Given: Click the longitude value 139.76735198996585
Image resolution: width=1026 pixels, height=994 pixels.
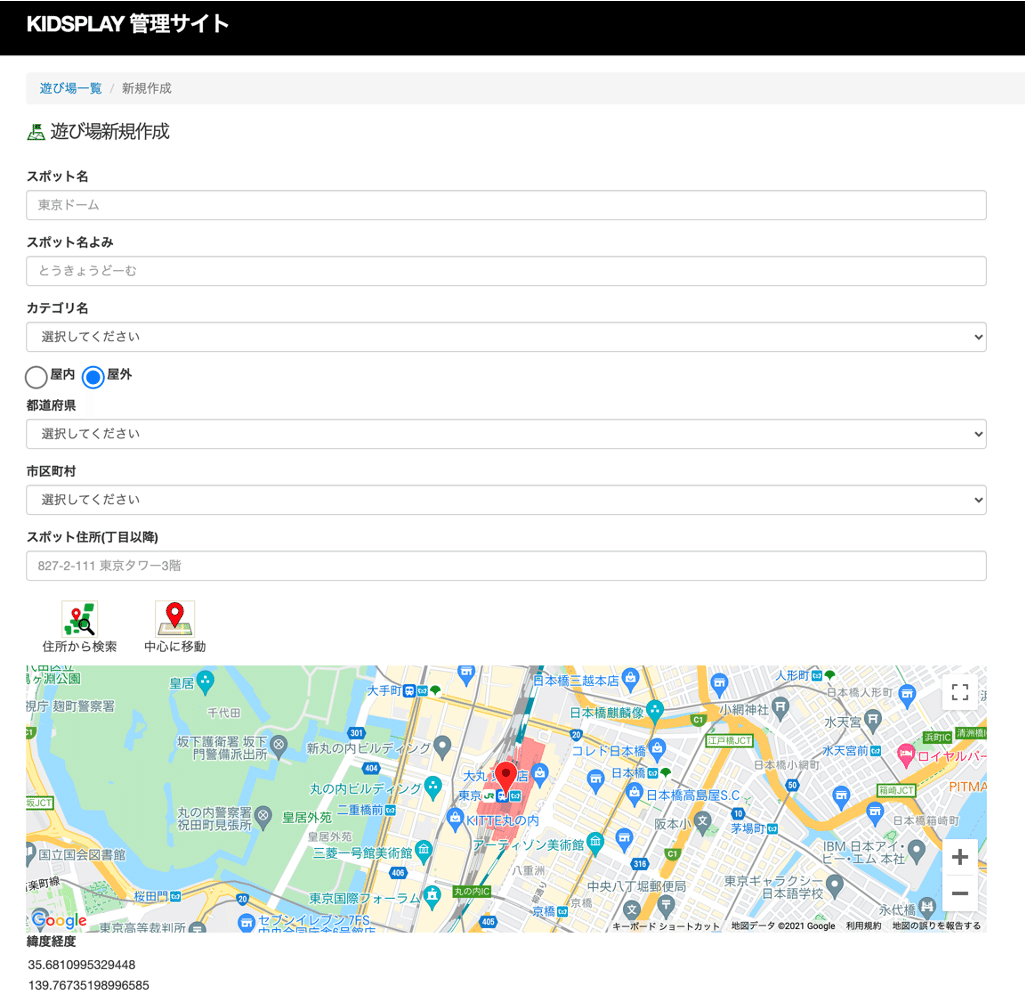Looking at the screenshot, I should (88, 985).
